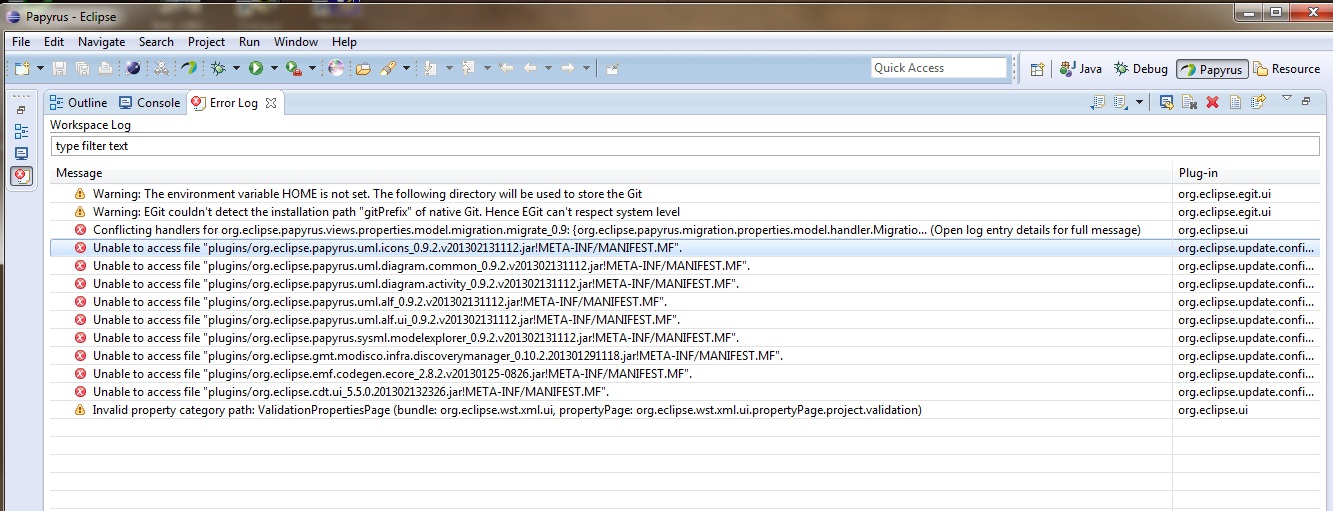
Task: Minimize the Error Log view panel
Action: click(1306, 101)
